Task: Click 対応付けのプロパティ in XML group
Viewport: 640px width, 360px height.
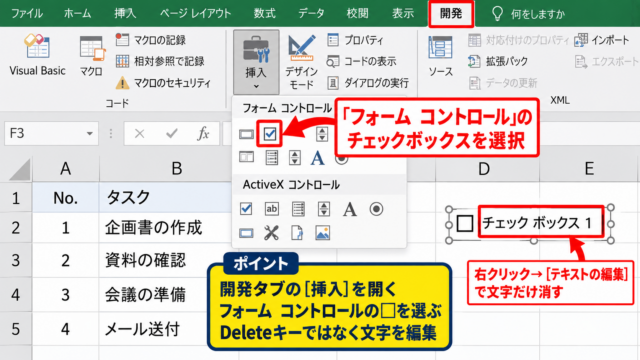Action: pos(518,40)
